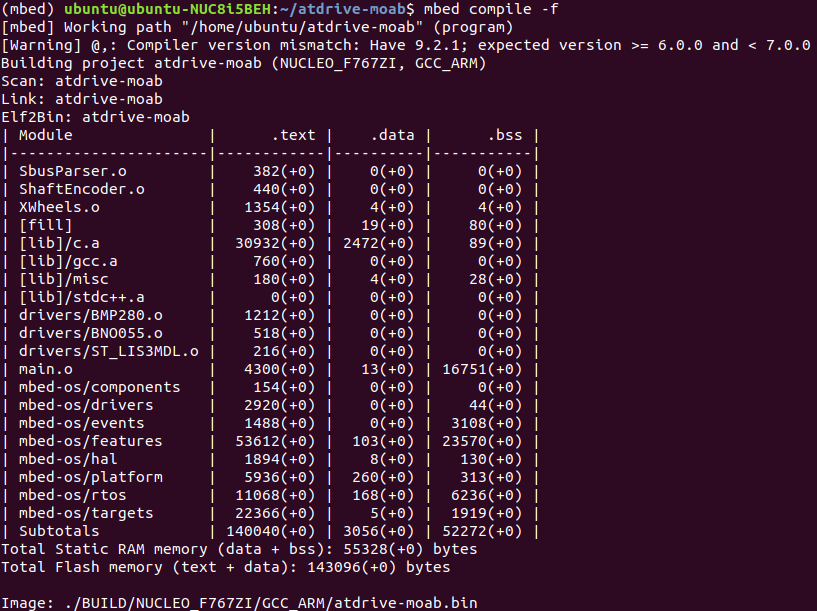
Task: Select the 'drivers/BNO055.o' module name
Action: pyautogui.click(x=91, y=333)
